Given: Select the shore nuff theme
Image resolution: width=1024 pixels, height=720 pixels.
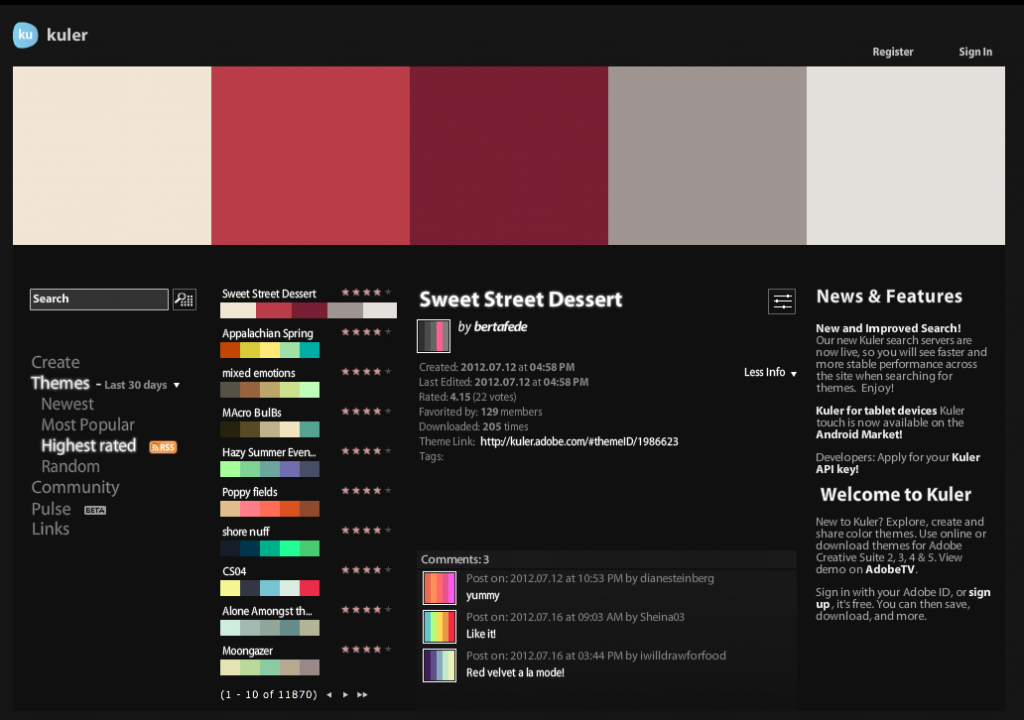Looking at the screenshot, I should pos(246,532).
